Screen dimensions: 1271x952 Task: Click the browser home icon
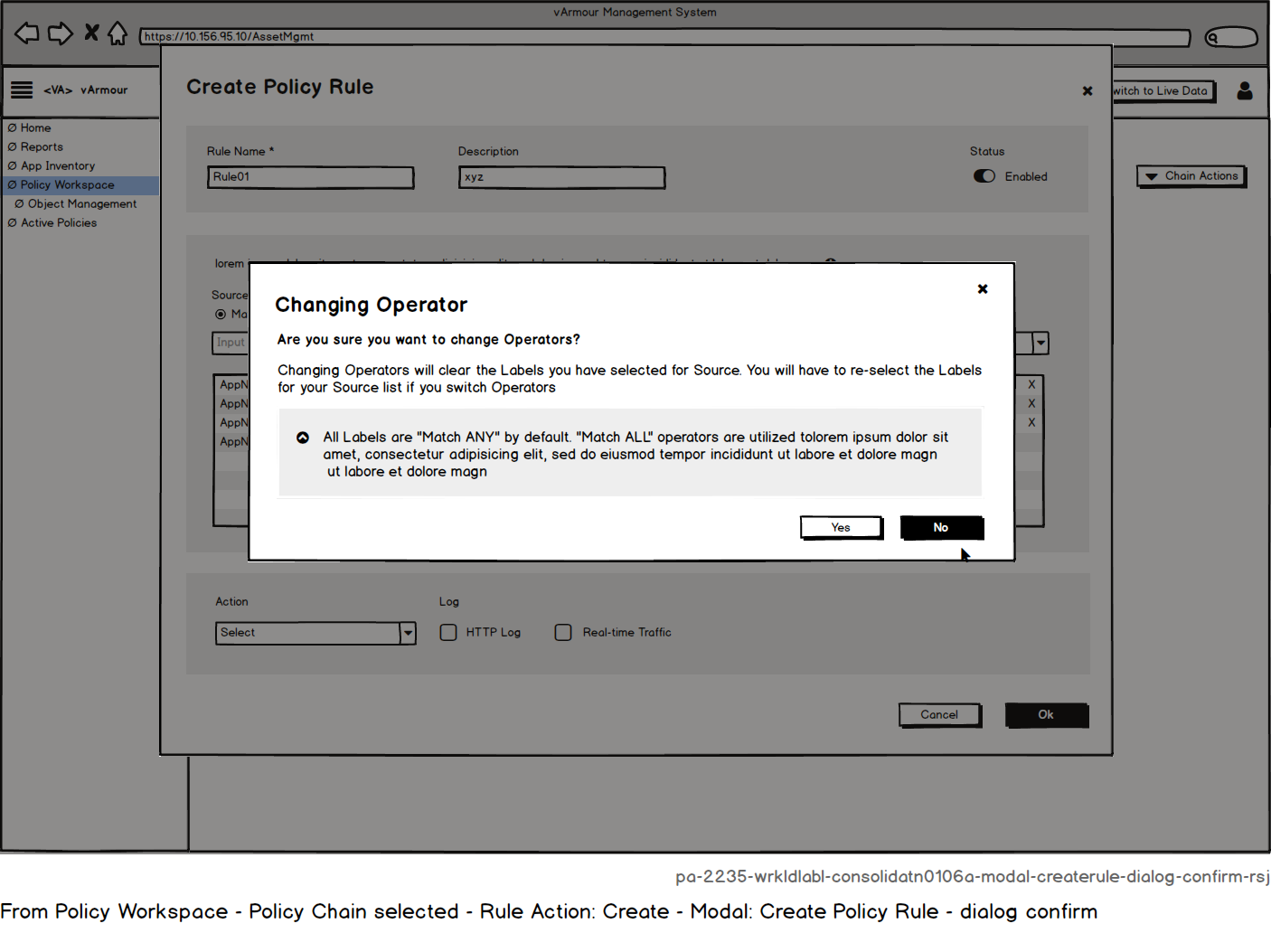[x=118, y=33]
